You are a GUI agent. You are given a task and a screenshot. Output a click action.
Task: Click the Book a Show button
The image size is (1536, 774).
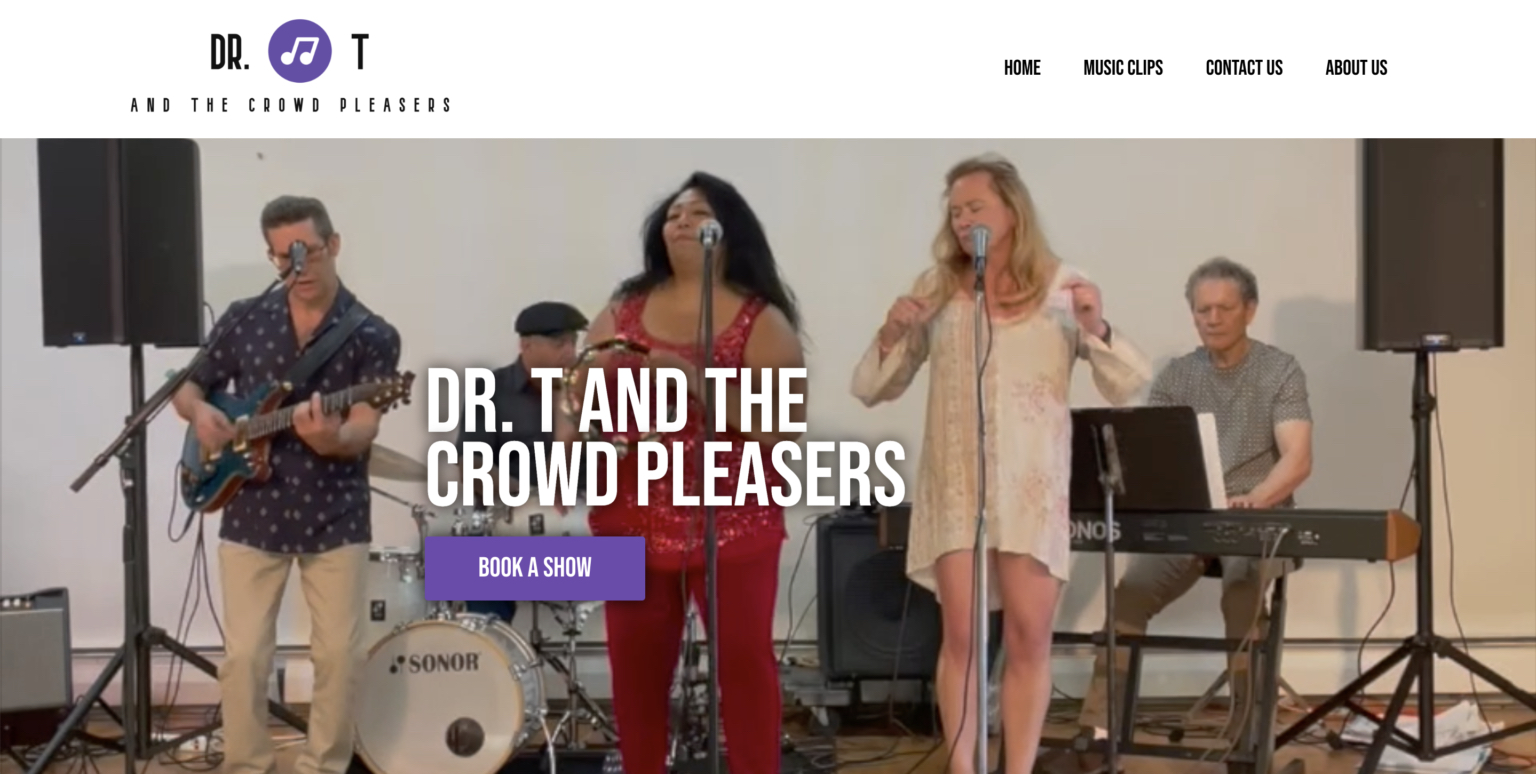click(535, 568)
